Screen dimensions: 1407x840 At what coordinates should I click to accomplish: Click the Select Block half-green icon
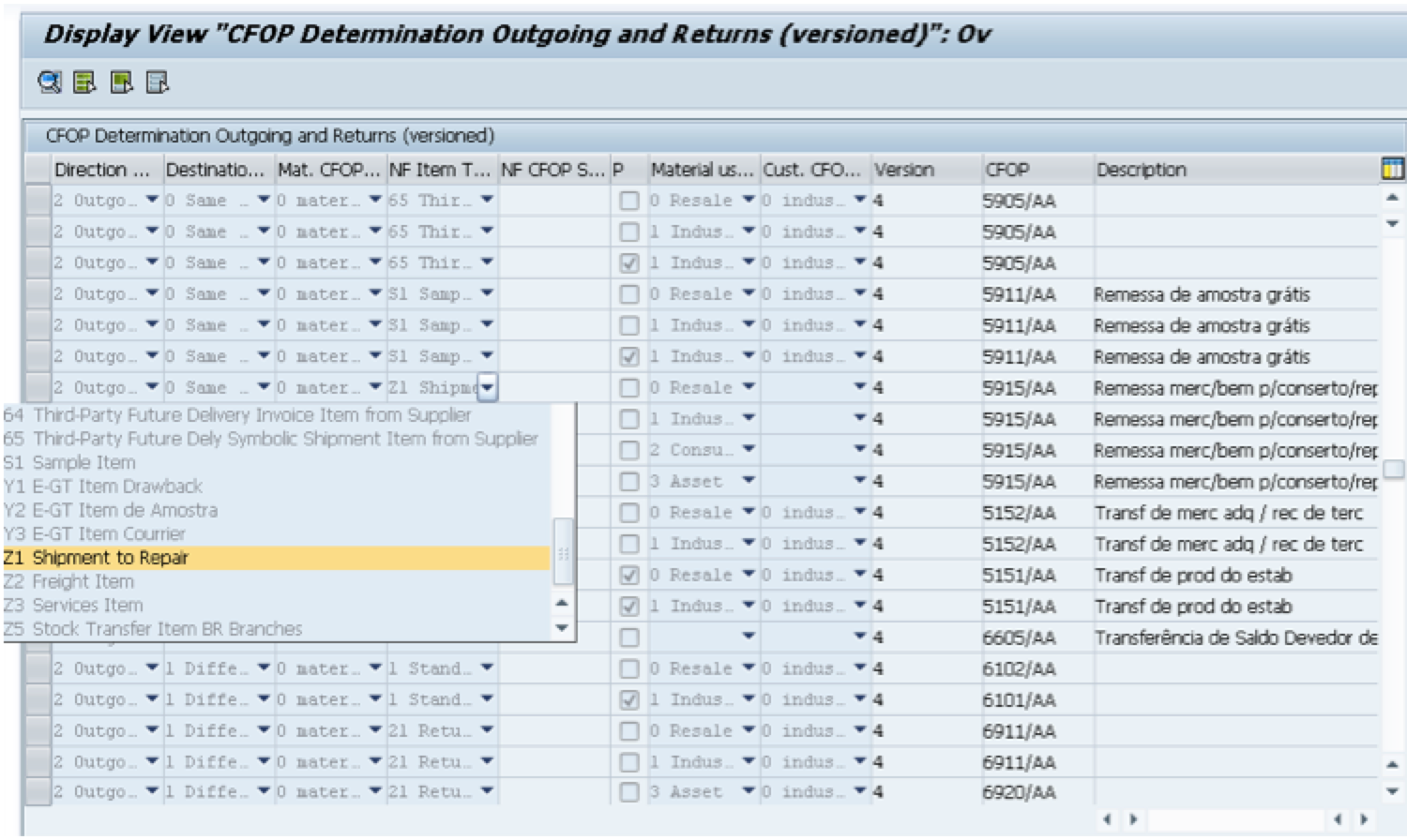tap(121, 82)
